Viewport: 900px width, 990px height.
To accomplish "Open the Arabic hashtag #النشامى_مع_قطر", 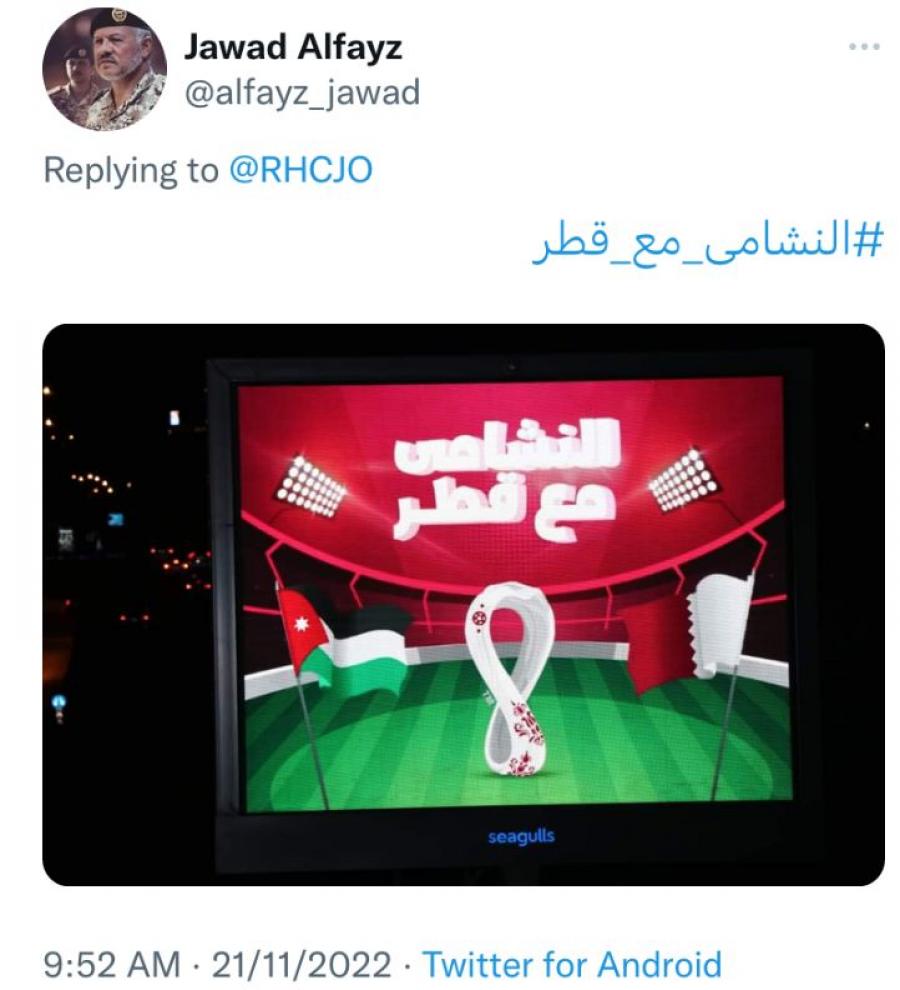I will pos(707,243).
